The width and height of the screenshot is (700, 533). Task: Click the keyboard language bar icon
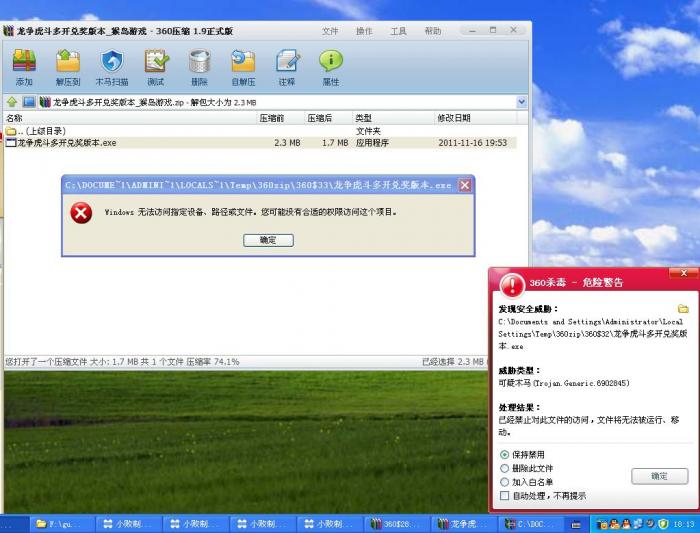pyautogui.click(x=576, y=525)
